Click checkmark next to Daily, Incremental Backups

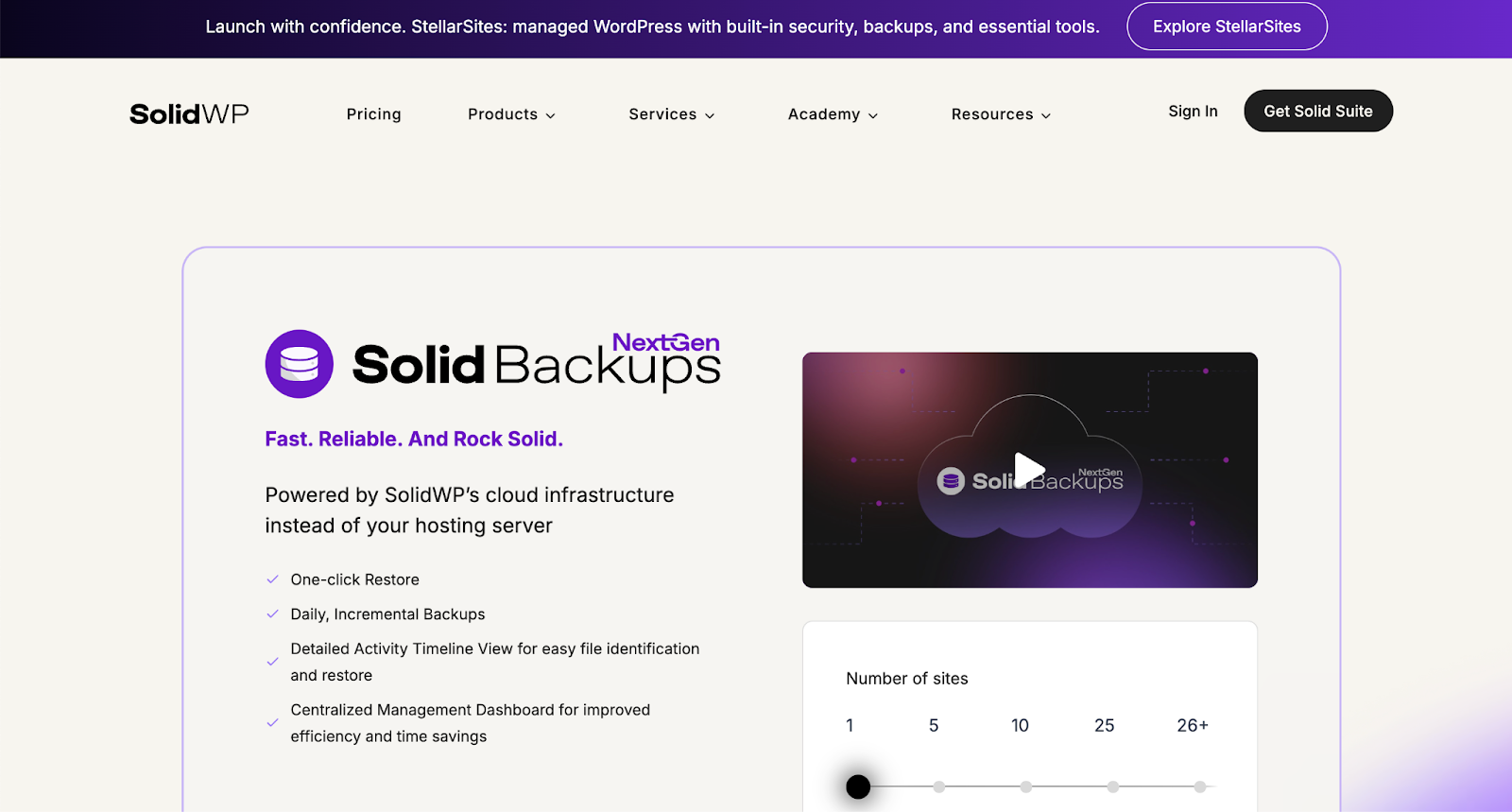(272, 614)
